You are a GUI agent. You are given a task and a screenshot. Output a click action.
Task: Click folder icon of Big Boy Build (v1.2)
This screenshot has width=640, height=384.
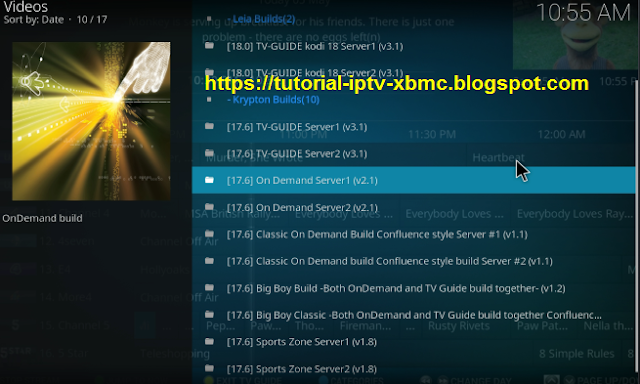(209, 287)
